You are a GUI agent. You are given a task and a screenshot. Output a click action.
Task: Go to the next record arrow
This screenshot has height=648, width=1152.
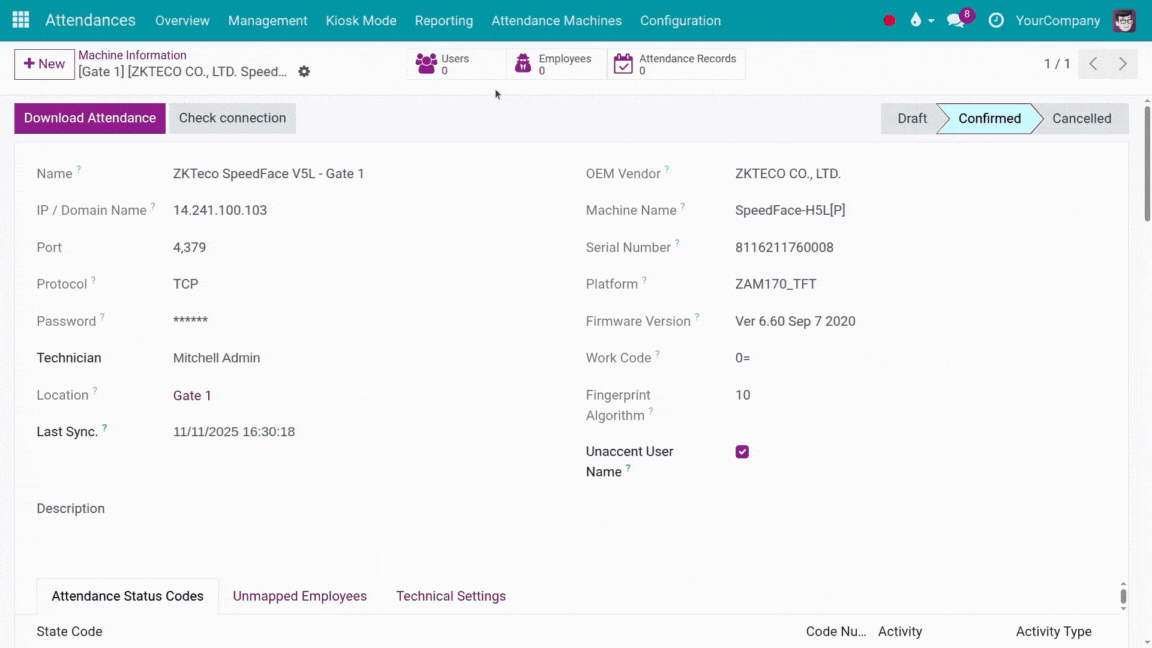1123,64
